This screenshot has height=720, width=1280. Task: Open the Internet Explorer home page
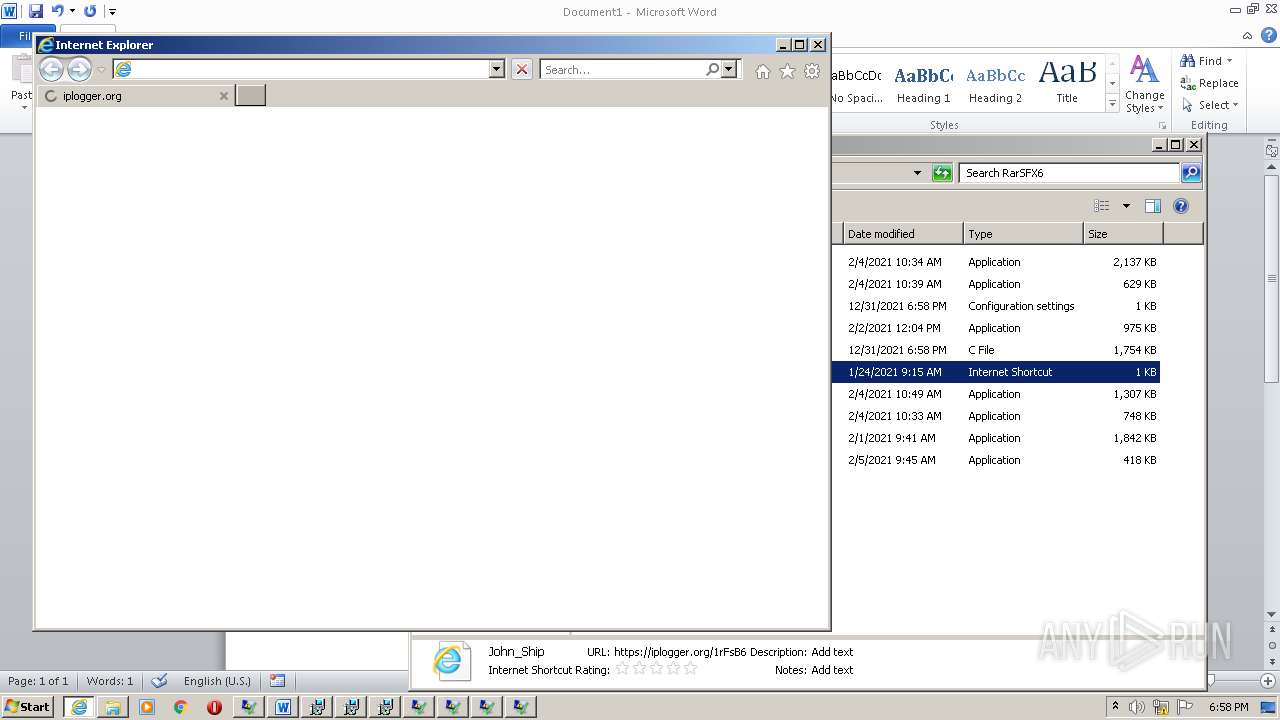(763, 71)
